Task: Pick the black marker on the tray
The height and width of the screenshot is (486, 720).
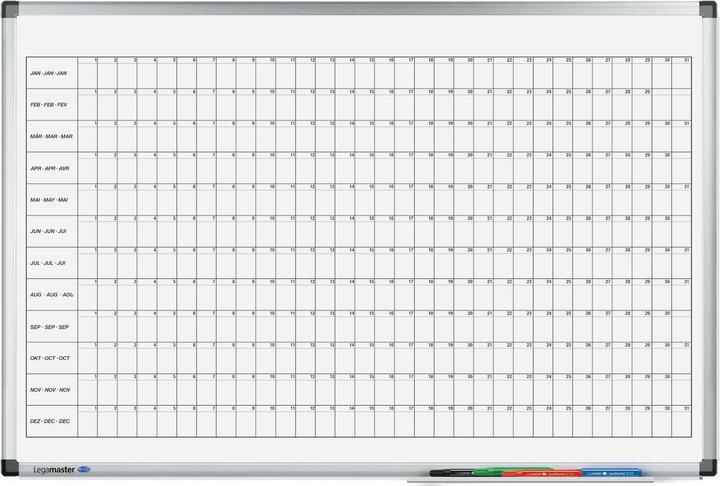Action: pos(448,470)
